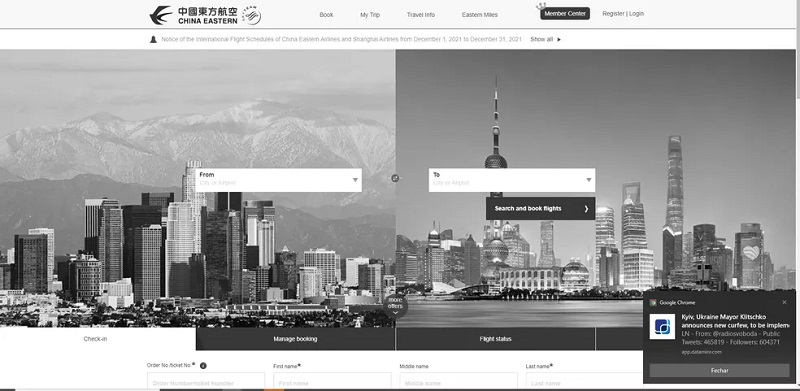Image resolution: width=800 pixels, height=391 pixels.
Task: Click the China Eastern logo
Action: 194,15
